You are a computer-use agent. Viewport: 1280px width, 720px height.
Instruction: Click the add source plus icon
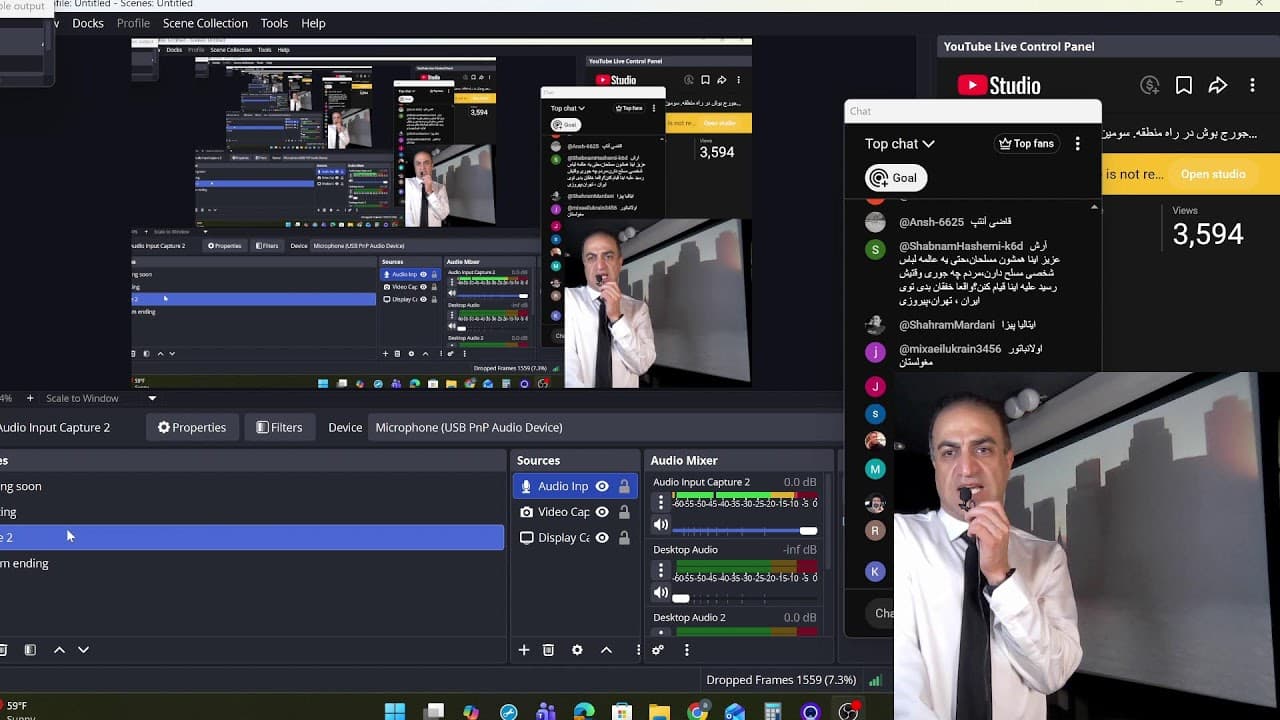point(523,650)
